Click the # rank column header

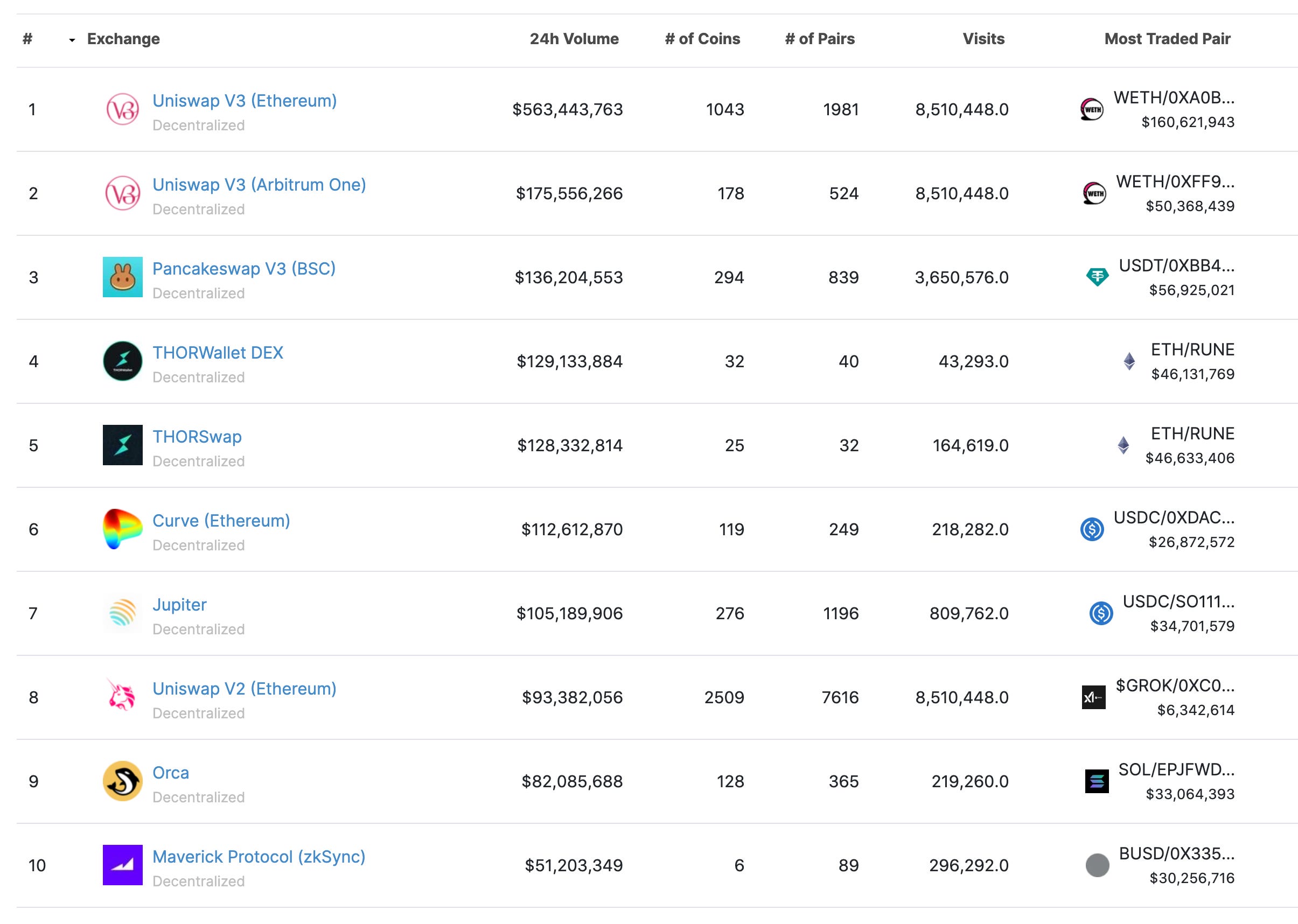(x=27, y=39)
